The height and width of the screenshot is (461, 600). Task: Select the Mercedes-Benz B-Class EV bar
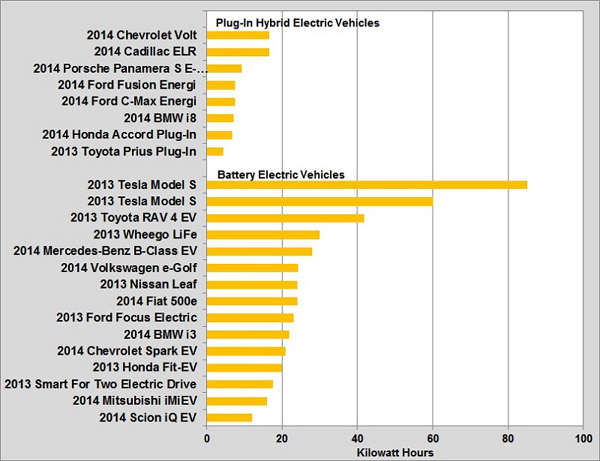click(x=259, y=251)
